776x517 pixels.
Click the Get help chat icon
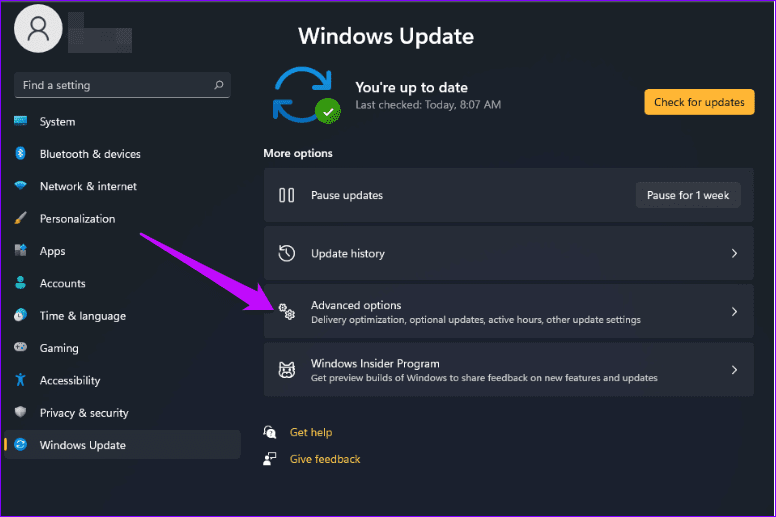click(x=270, y=432)
